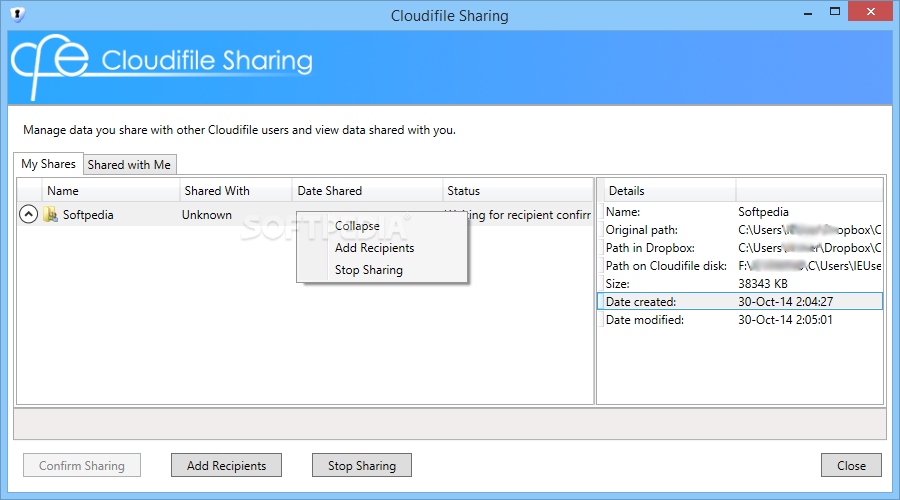Viewport: 900px width, 500px height.
Task: Sort by the Name column header
Action: coord(110,191)
